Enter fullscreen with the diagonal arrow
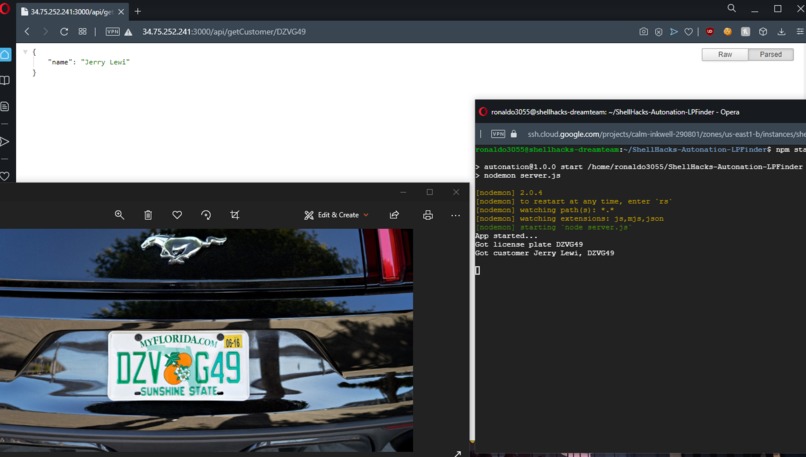The height and width of the screenshot is (457, 806). click(x=457, y=454)
